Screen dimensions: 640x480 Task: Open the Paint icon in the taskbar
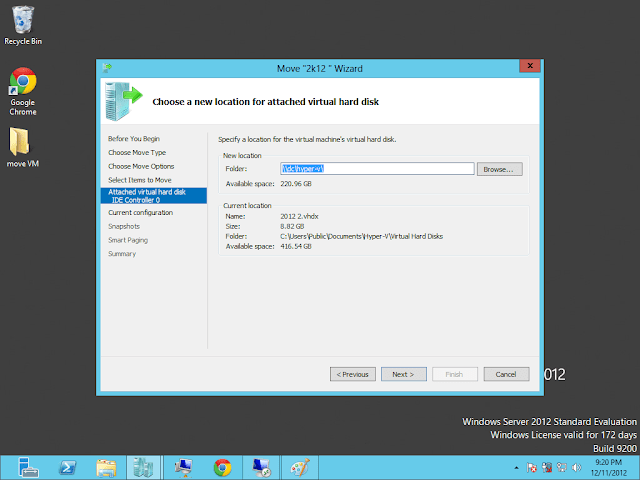click(300, 467)
